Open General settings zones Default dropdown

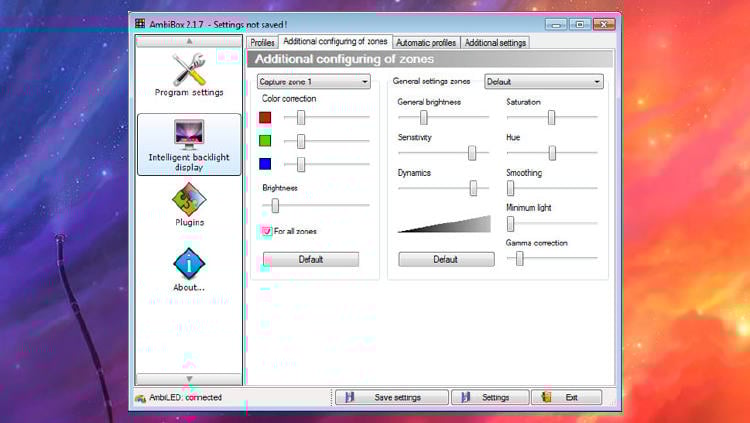coord(543,81)
